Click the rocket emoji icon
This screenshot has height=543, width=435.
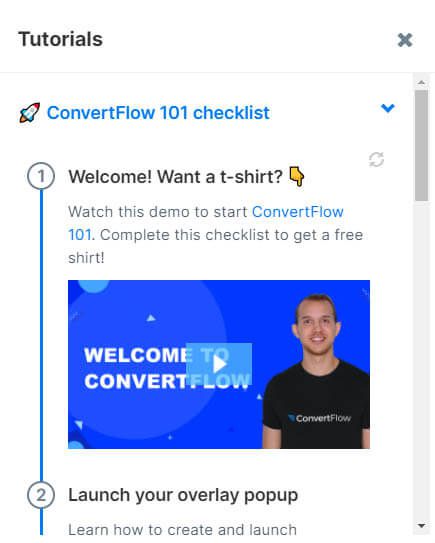pos(29,113)
